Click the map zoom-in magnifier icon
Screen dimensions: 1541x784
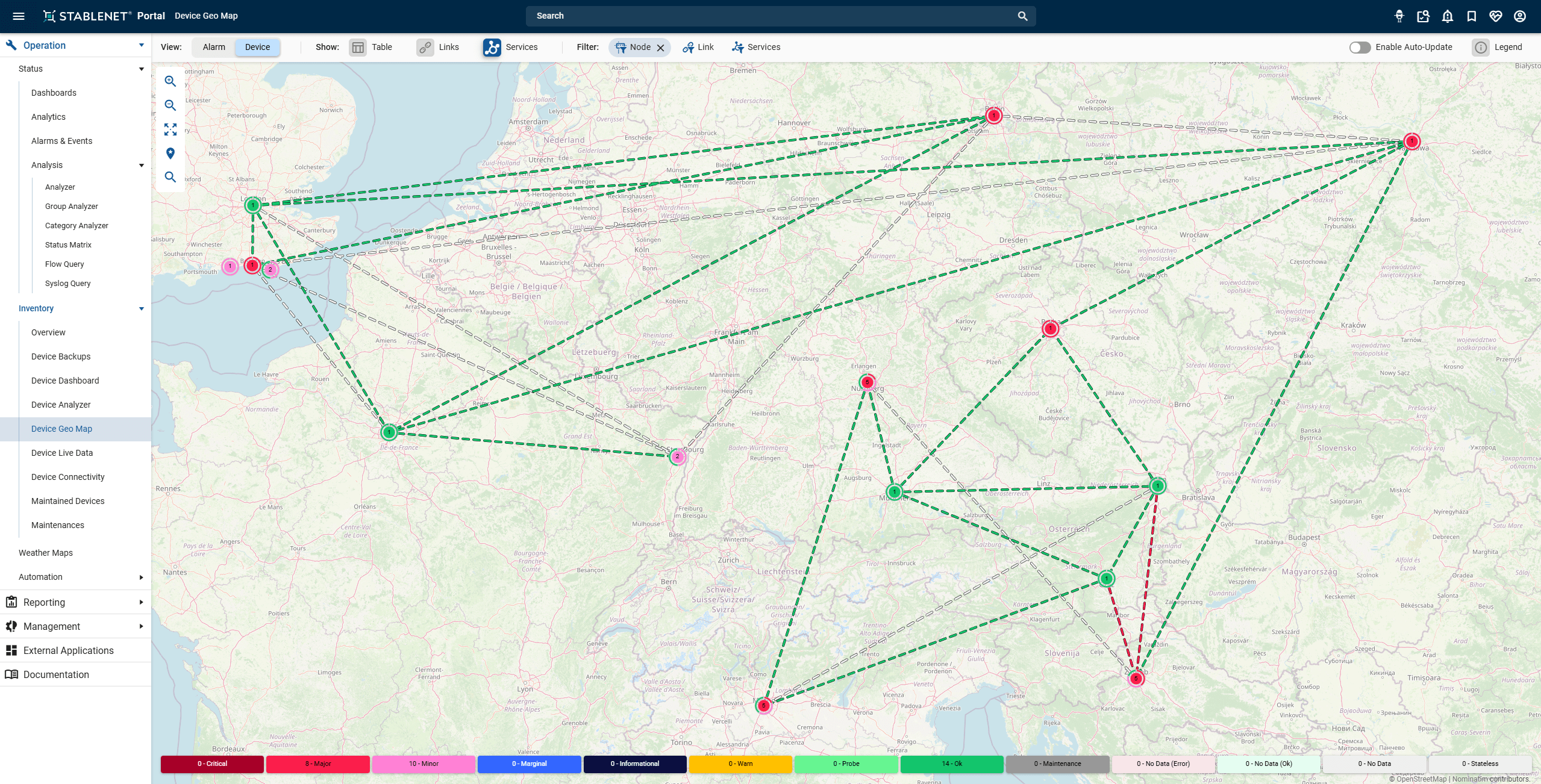[170, 81]
